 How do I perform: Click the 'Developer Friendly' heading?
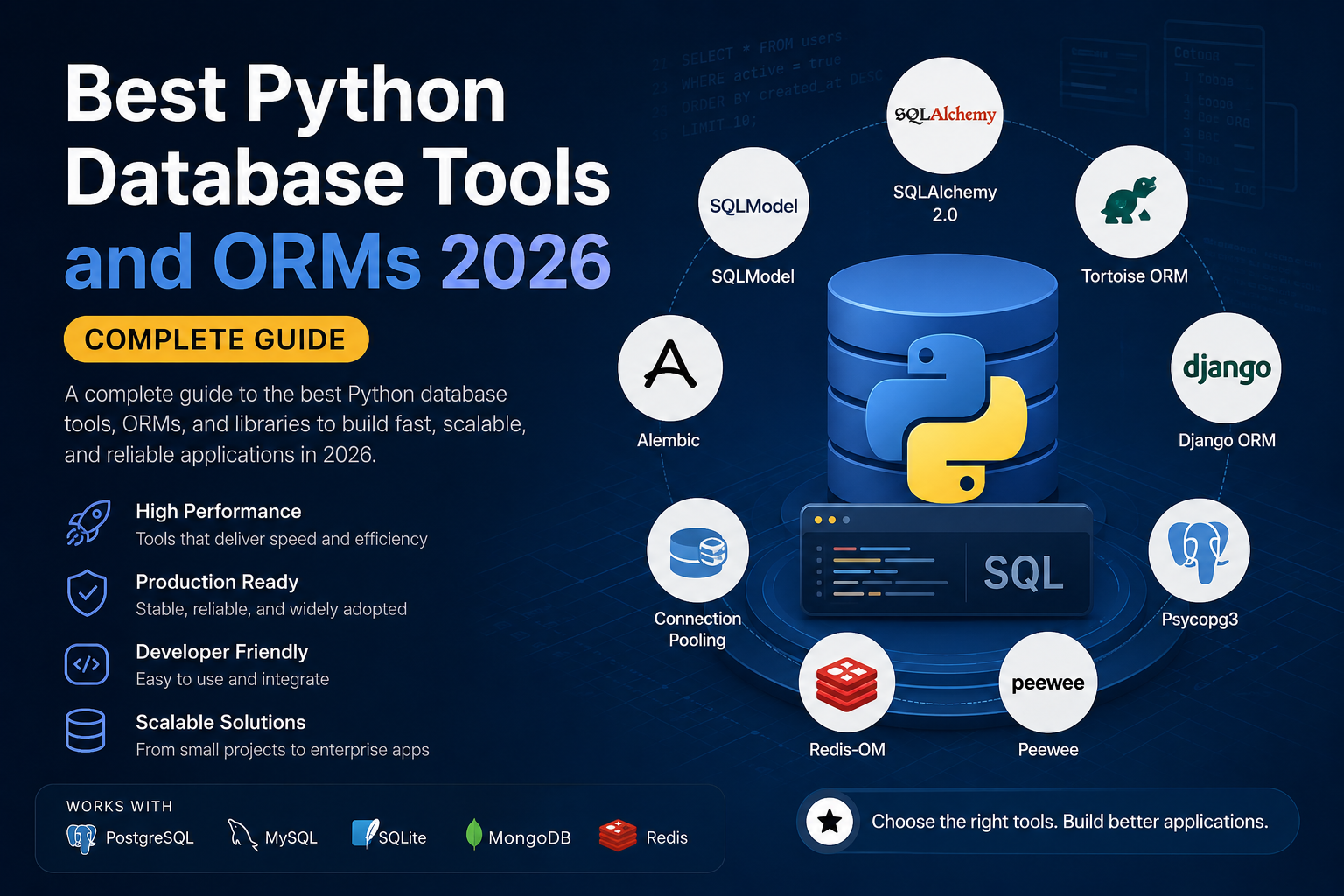(x=222, y=653)
